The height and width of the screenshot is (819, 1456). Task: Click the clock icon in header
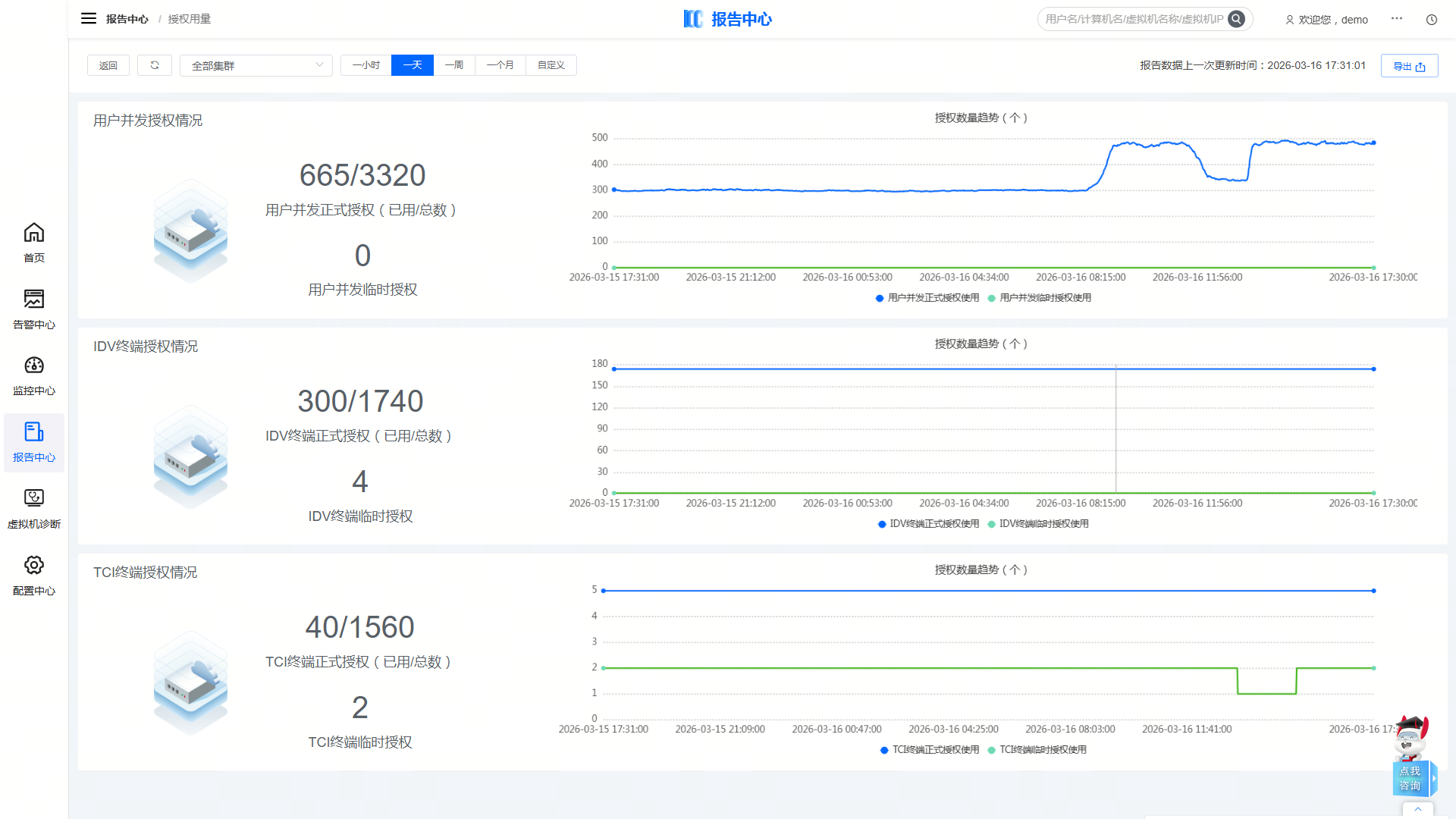(x=1432, y=20)
